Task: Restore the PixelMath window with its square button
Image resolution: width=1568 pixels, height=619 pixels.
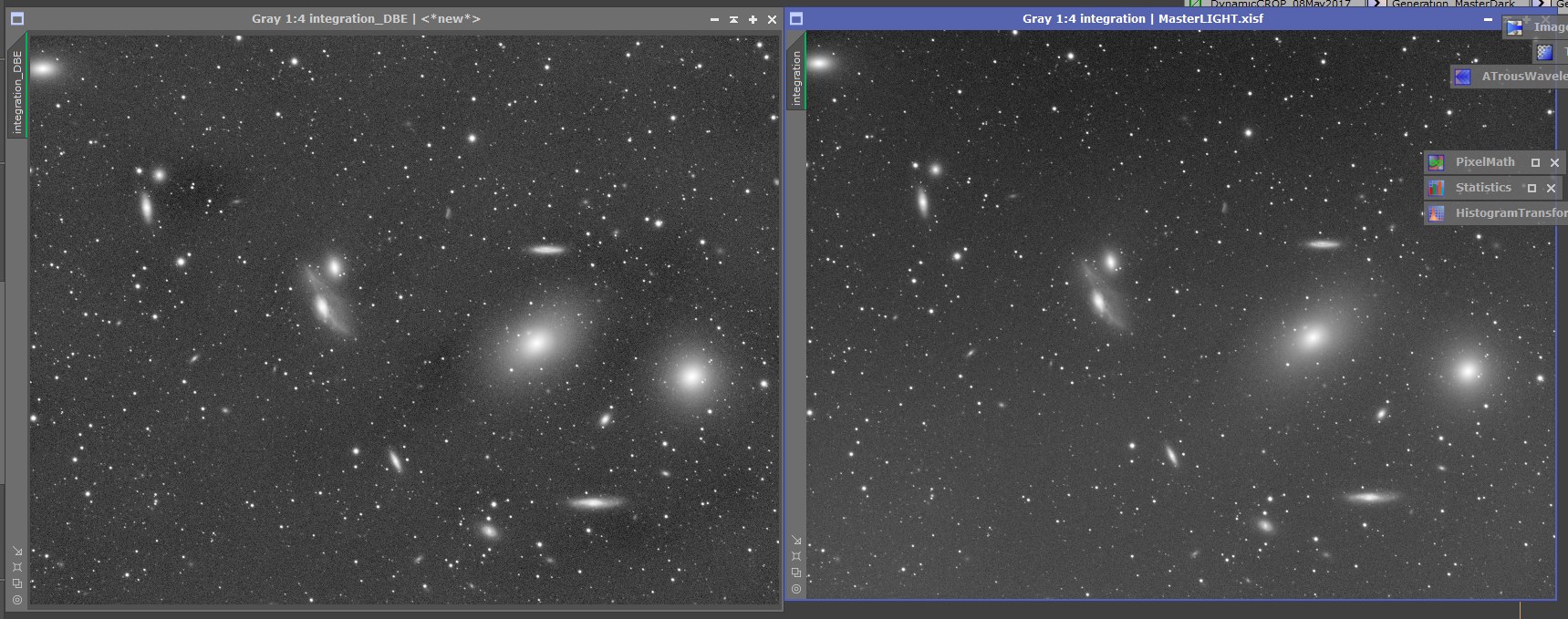Action: (x=1535, y=163)
